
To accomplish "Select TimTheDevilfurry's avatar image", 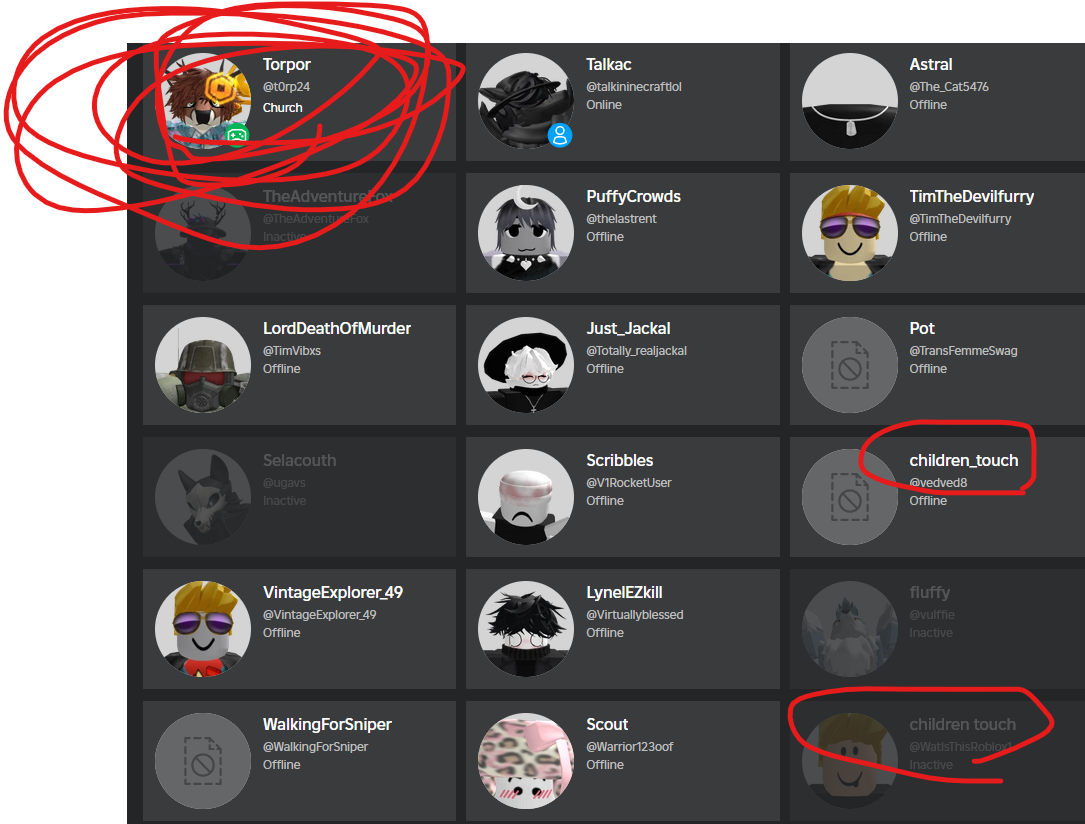I will click(850, 232).
